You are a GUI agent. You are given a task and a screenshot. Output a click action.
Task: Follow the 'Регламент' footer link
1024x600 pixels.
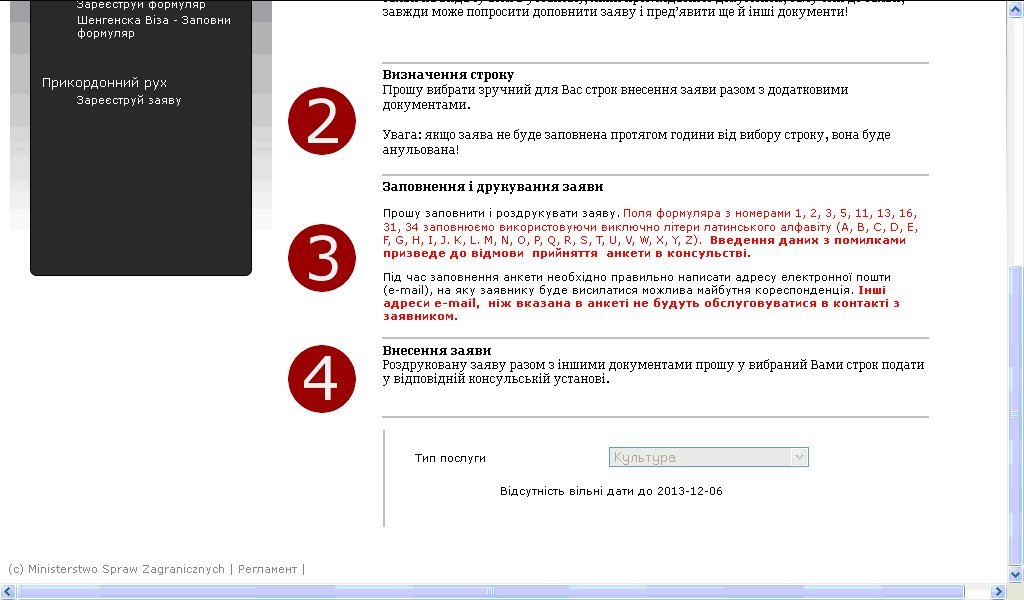coord(267,569)
